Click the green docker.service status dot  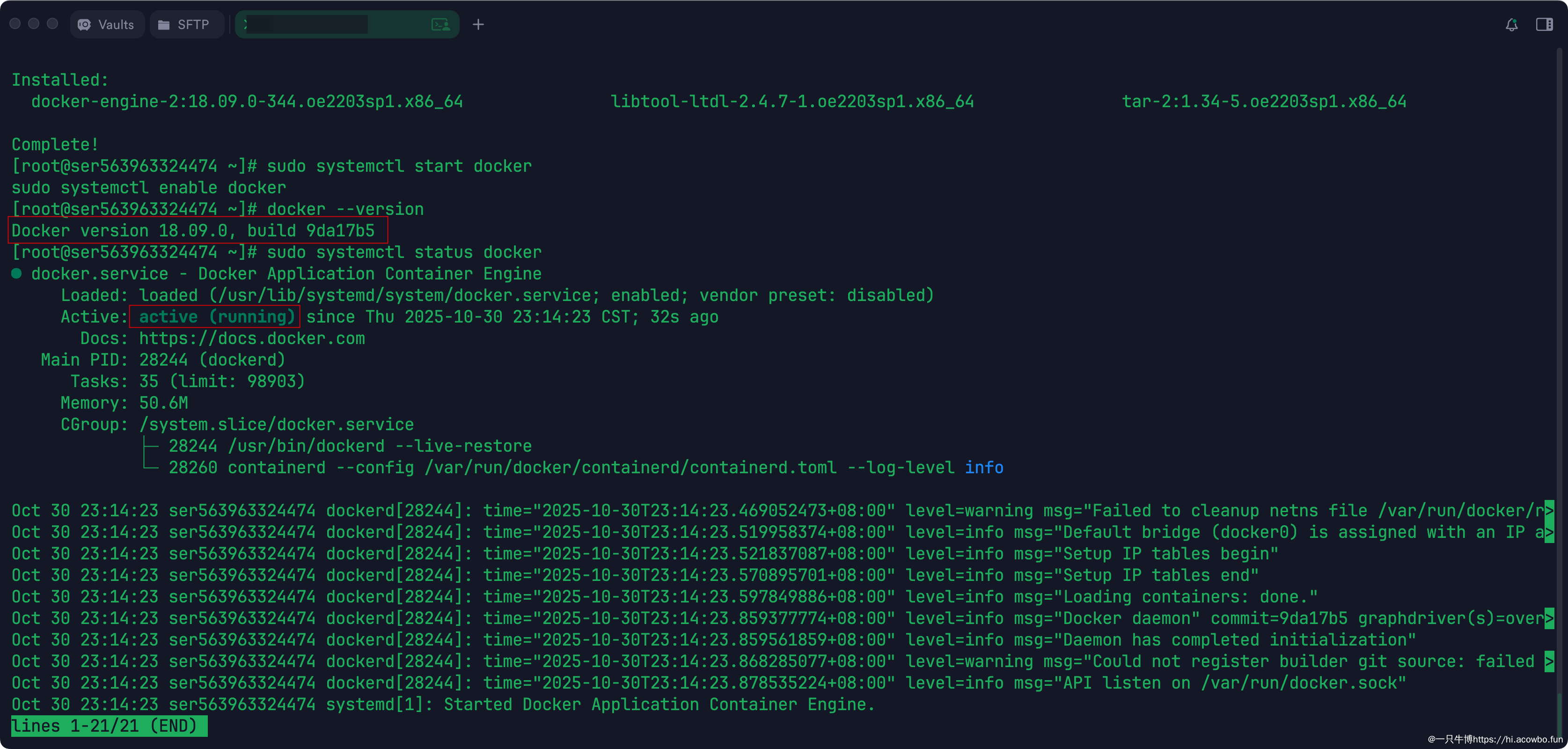pos(16,273)
